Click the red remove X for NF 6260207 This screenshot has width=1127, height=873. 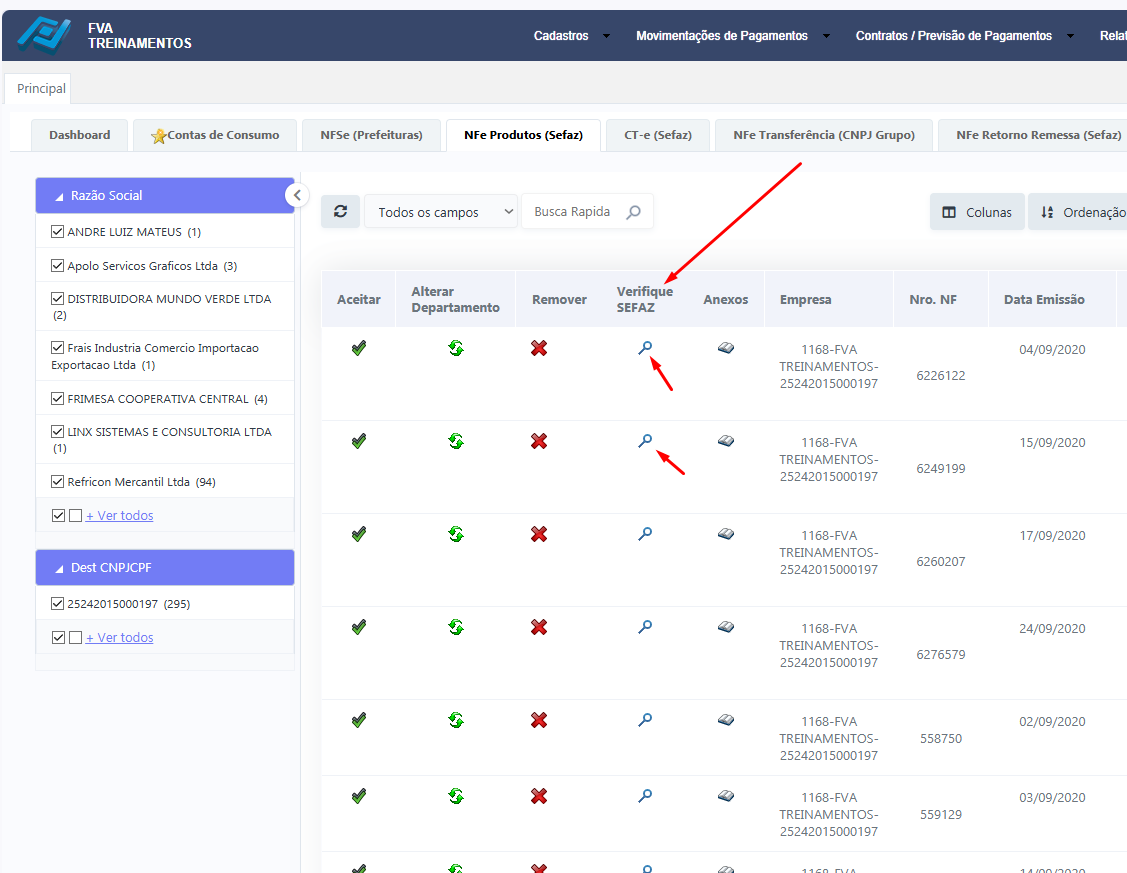(539, 534)
